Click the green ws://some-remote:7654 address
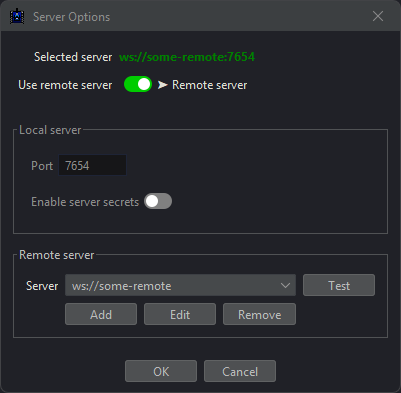 (x=187, y=57)
